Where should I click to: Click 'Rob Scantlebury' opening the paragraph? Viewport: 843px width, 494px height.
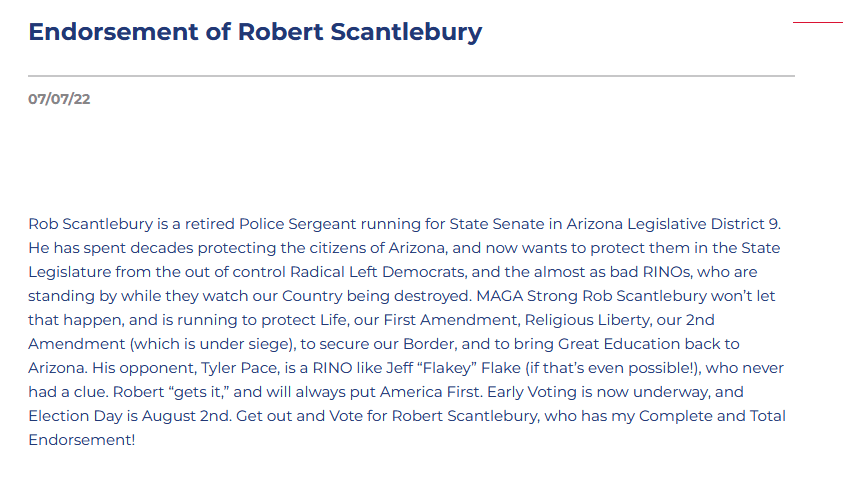pos(91,224)
